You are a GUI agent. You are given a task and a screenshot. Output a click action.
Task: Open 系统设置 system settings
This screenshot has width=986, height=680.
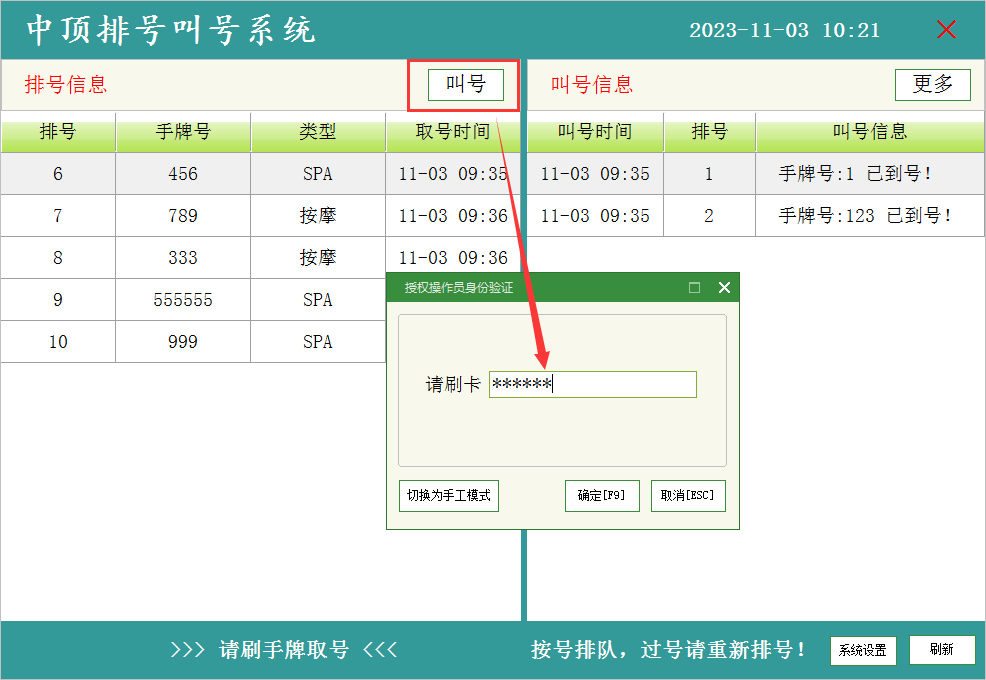point(862,650)
